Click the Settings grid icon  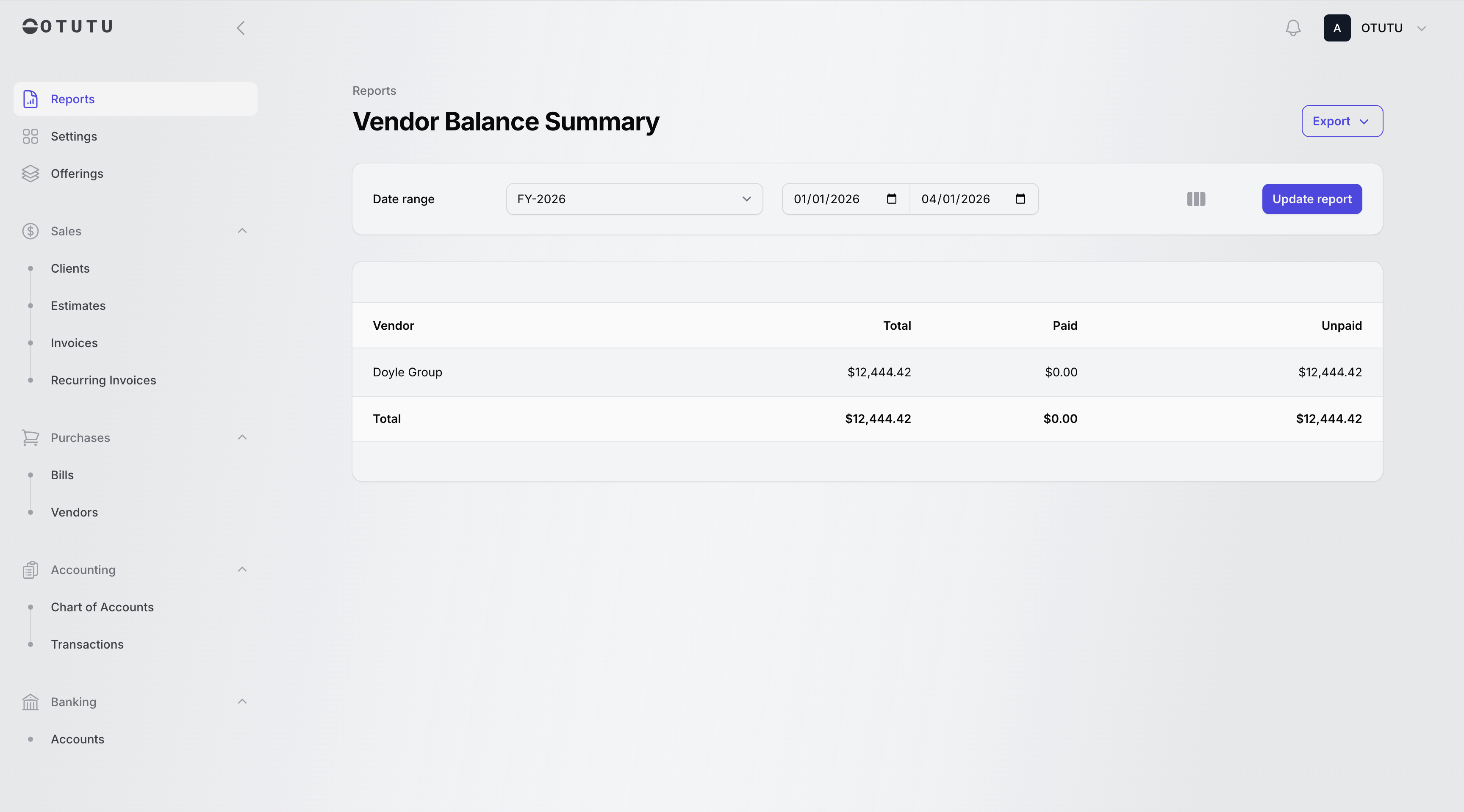(30, 136)
